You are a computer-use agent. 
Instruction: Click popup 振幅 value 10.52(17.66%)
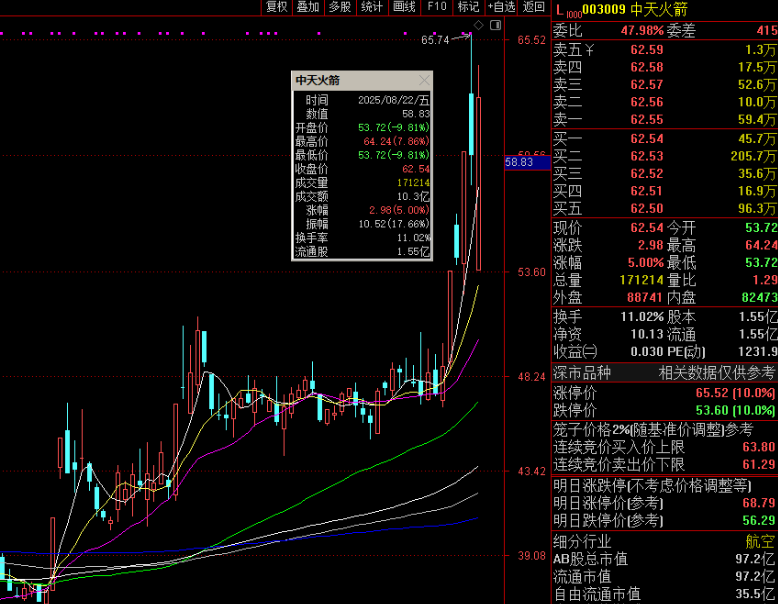click(394, 224)
